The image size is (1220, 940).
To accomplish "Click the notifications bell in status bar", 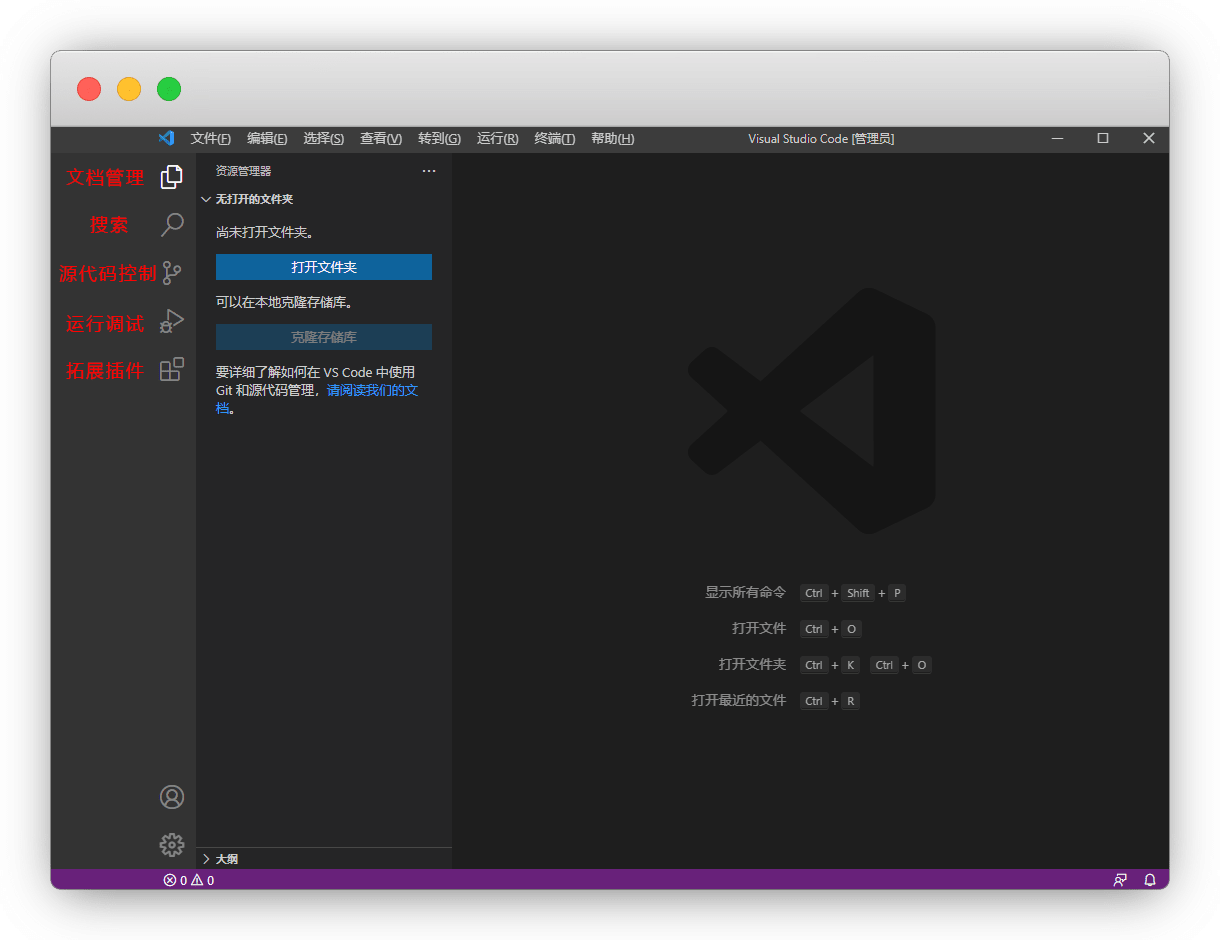I will point(1150,880).
